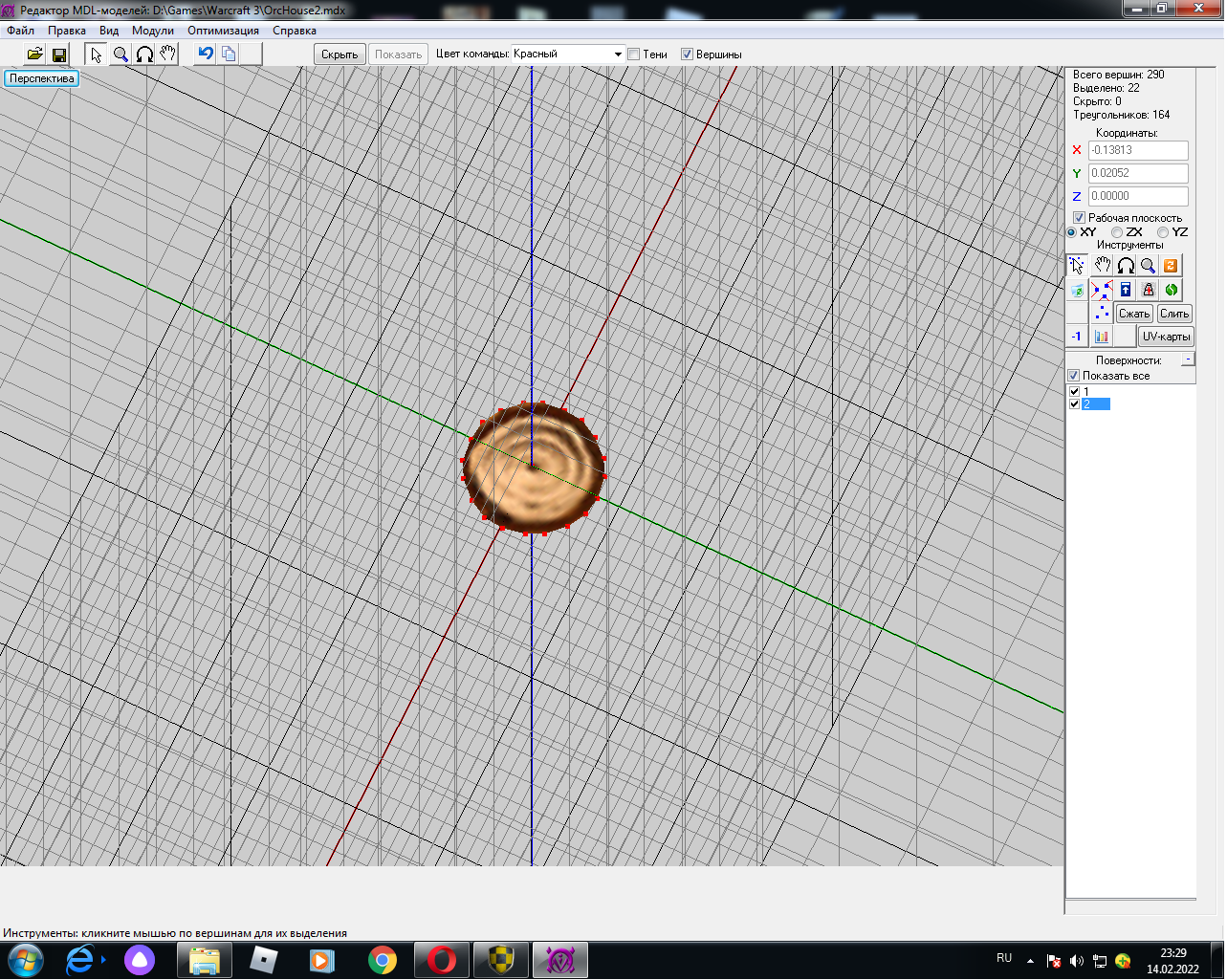The height and width of the screenshot is (980, 1227).
Task: Click the blue upward arrow icon
Action: (1126, 290)
